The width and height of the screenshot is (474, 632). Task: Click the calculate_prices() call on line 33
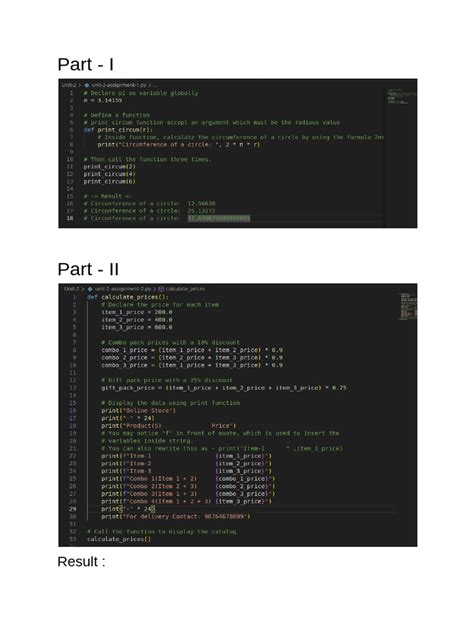[x=119, y=539]
